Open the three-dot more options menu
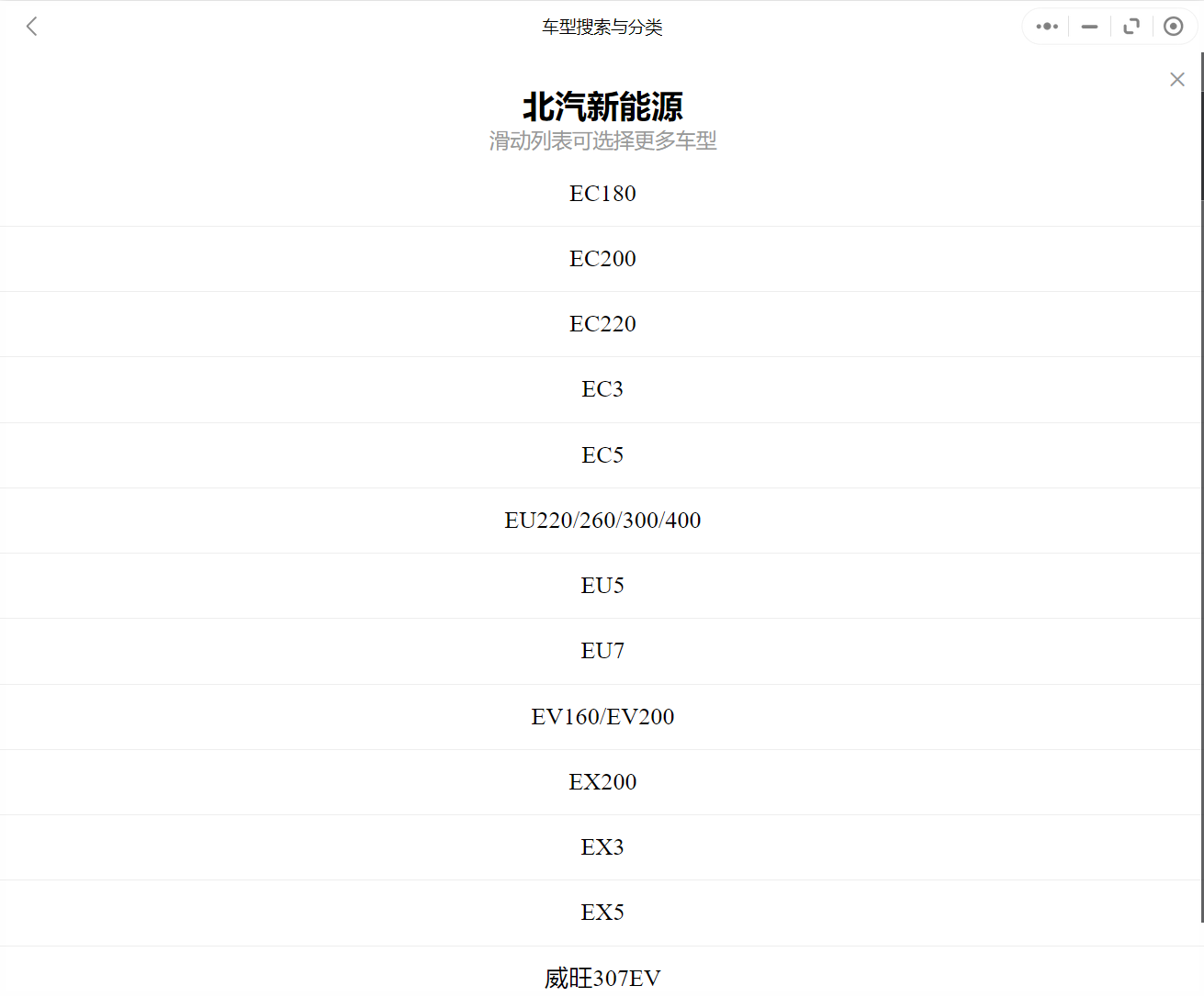This screenshot has height=997, width=1204. (x=1047, y=27)
